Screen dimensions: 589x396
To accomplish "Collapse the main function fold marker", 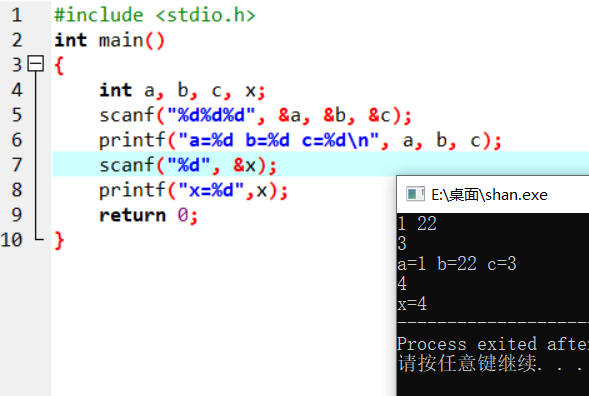I will pyautogui.click(x=36, y=63).
